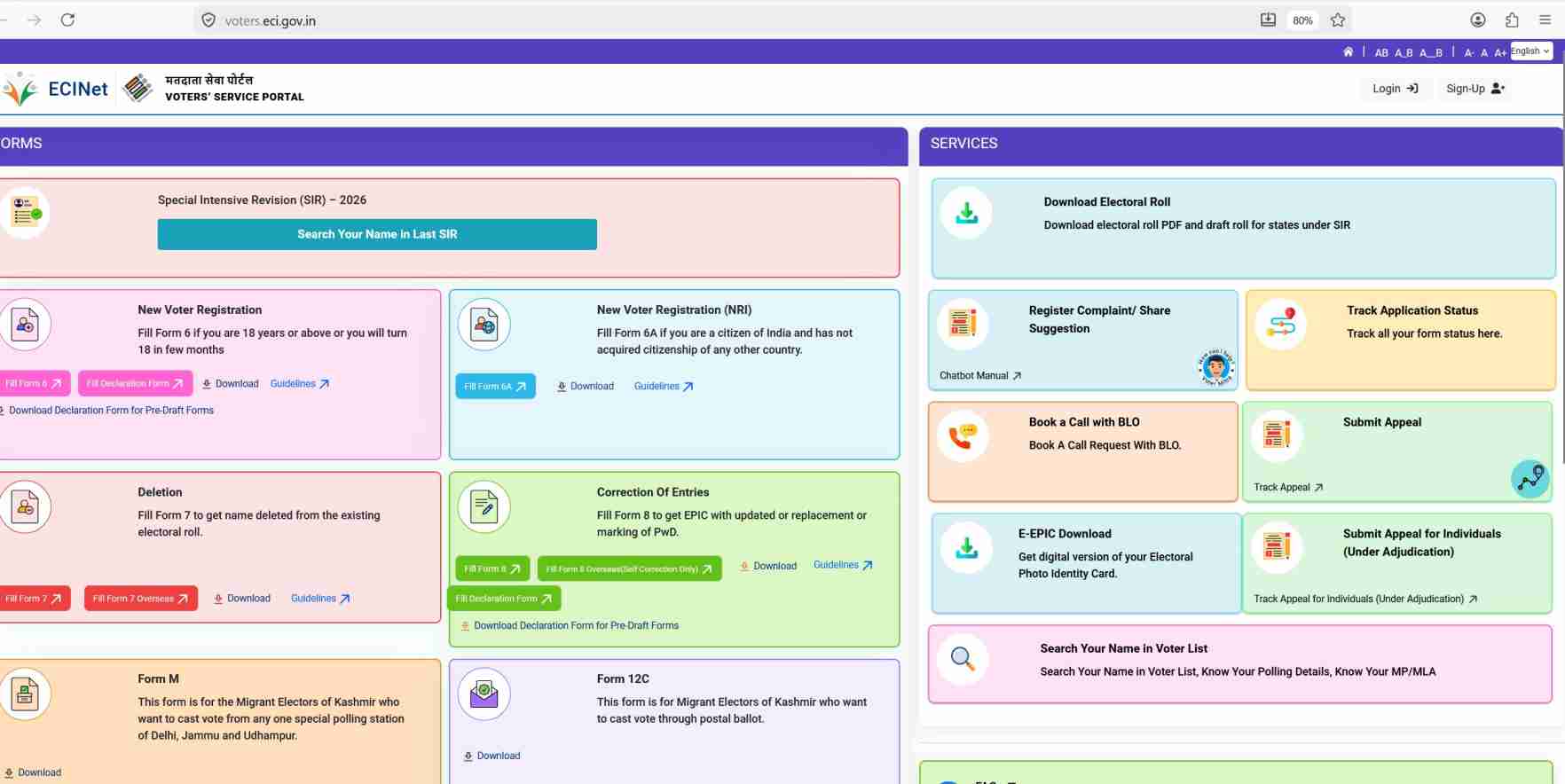The height and width of the screenshot is (784, 1565).
Task: Set normal text spacing with AB
Action: pyautogui.click(x=1381, y=53)
